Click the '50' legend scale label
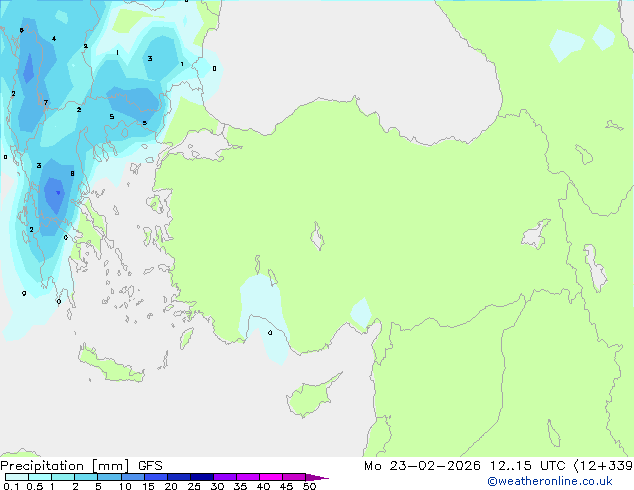The height and width of the screenshot is (490, 634). [x=309, y=486]
